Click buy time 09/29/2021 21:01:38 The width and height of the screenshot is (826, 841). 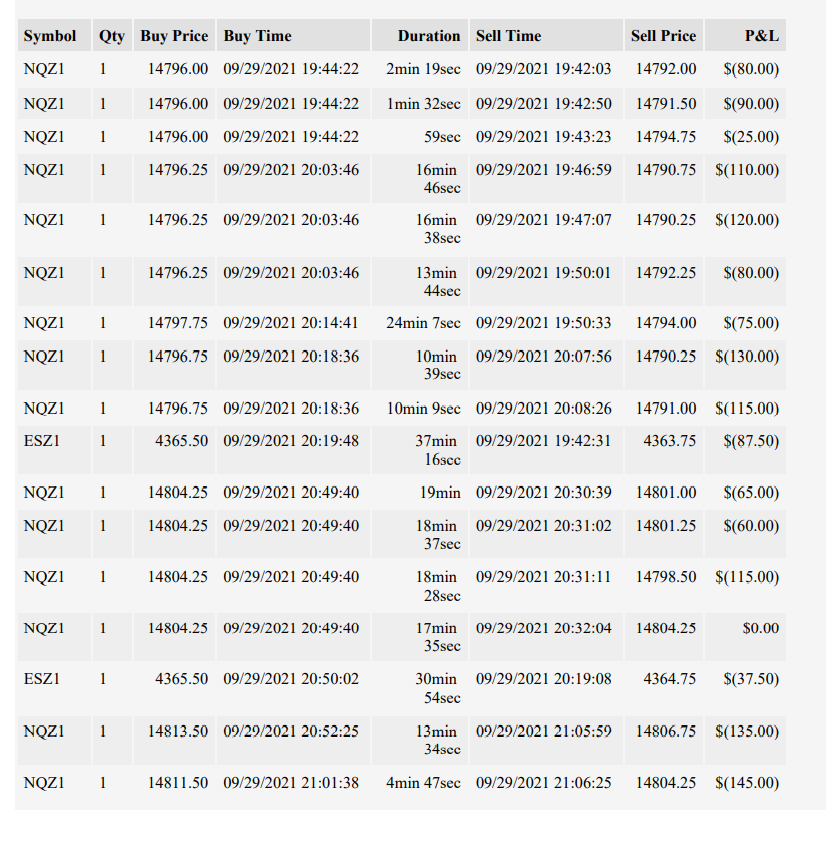point(293,783)
